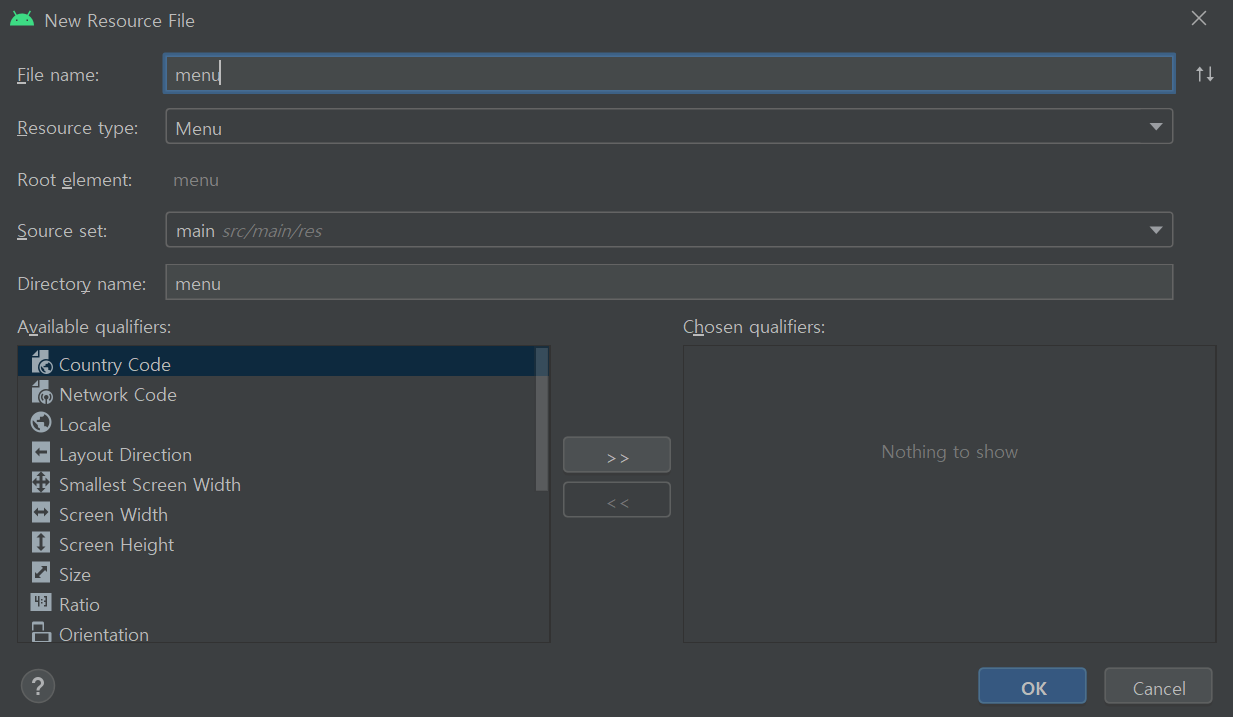This screenshot has height=717, width=1233.
Task: Click the Locale globe icon
Action: tap(41, 423)
